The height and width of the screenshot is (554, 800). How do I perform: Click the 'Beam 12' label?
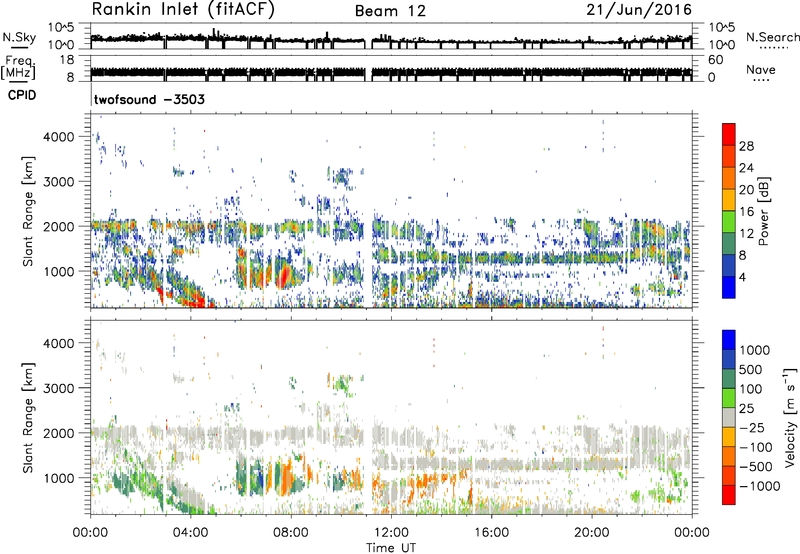click(390, 11)
